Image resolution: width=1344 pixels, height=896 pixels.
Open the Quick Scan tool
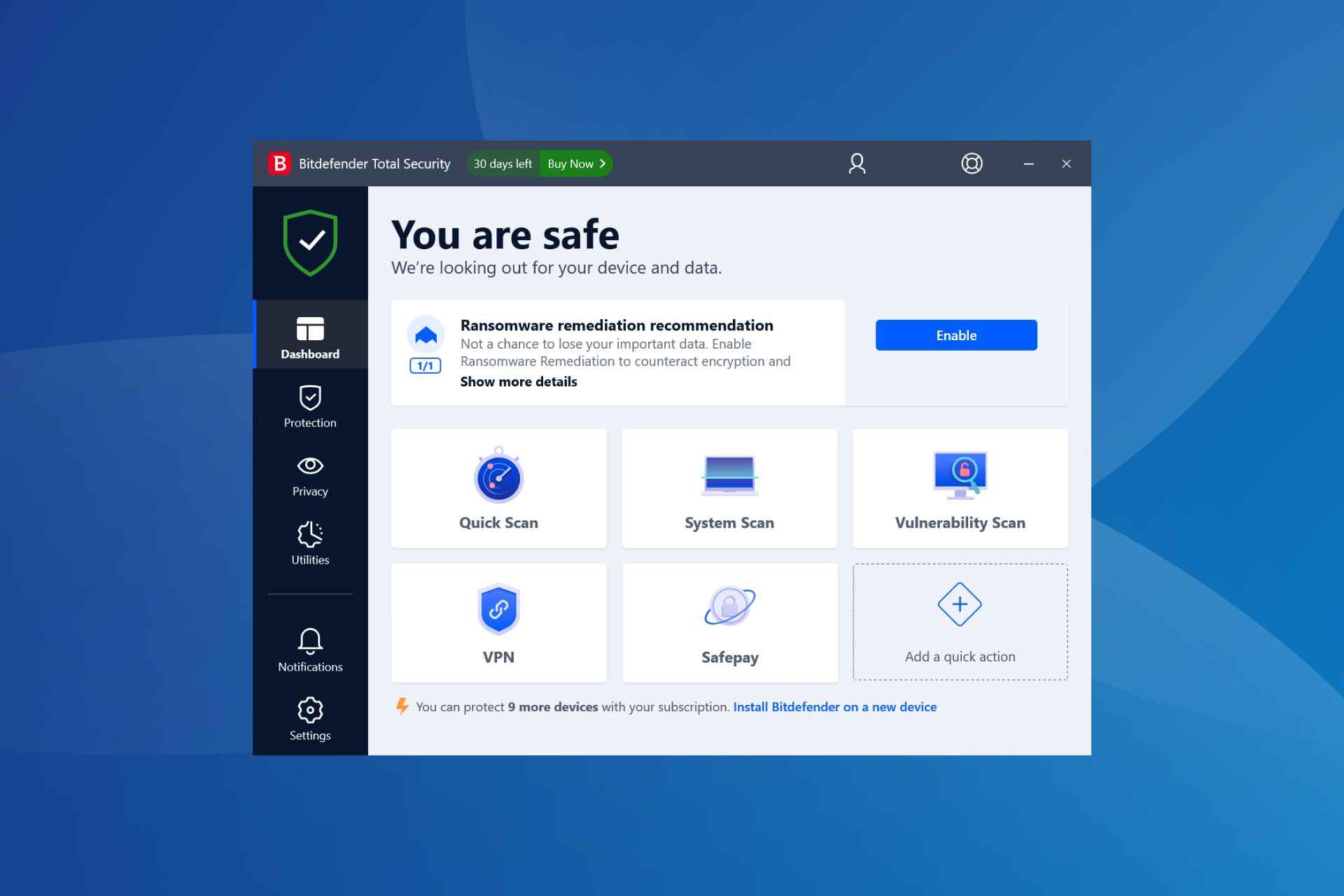(x=499, y=487)
